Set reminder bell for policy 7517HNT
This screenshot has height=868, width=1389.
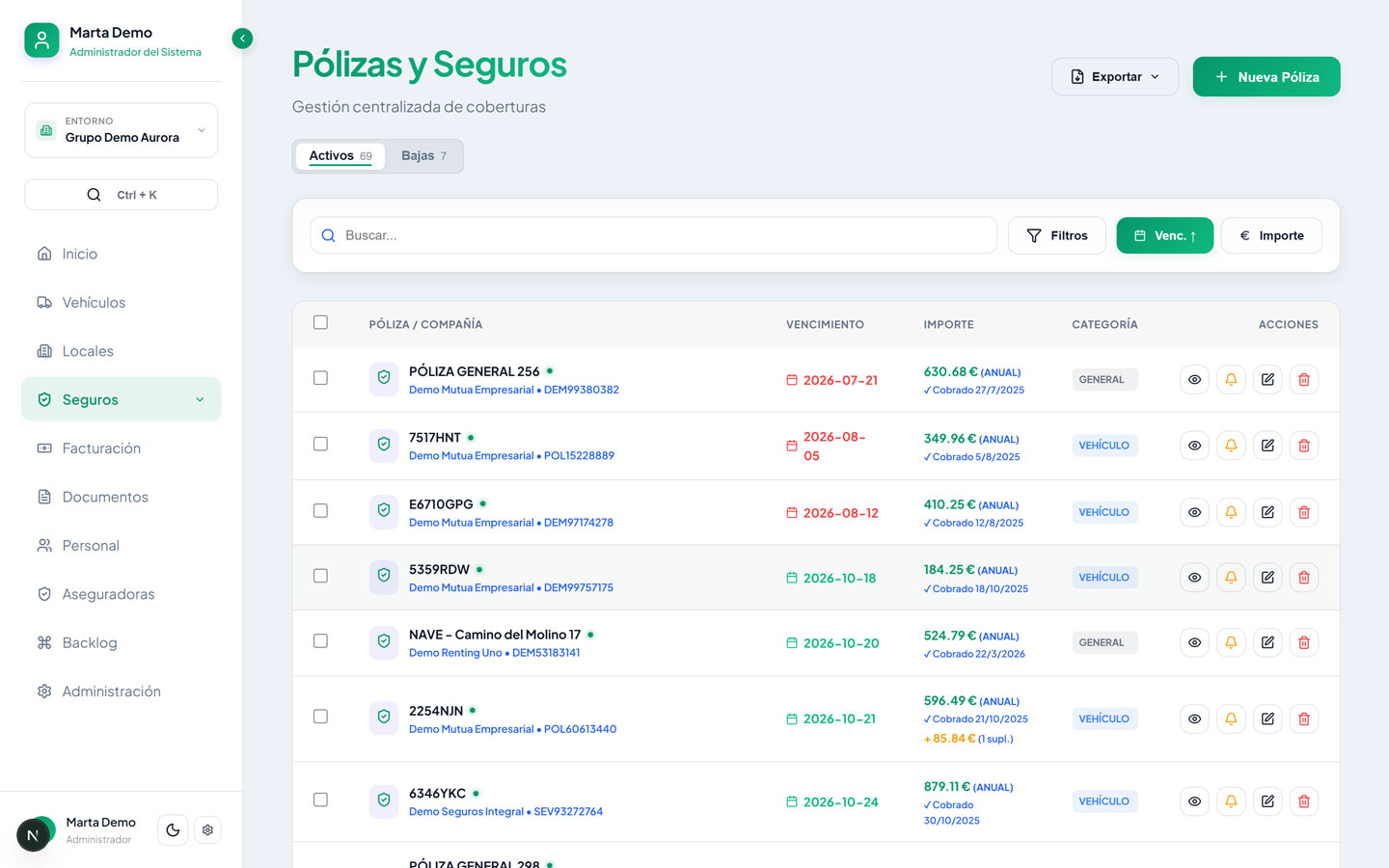1231,446
